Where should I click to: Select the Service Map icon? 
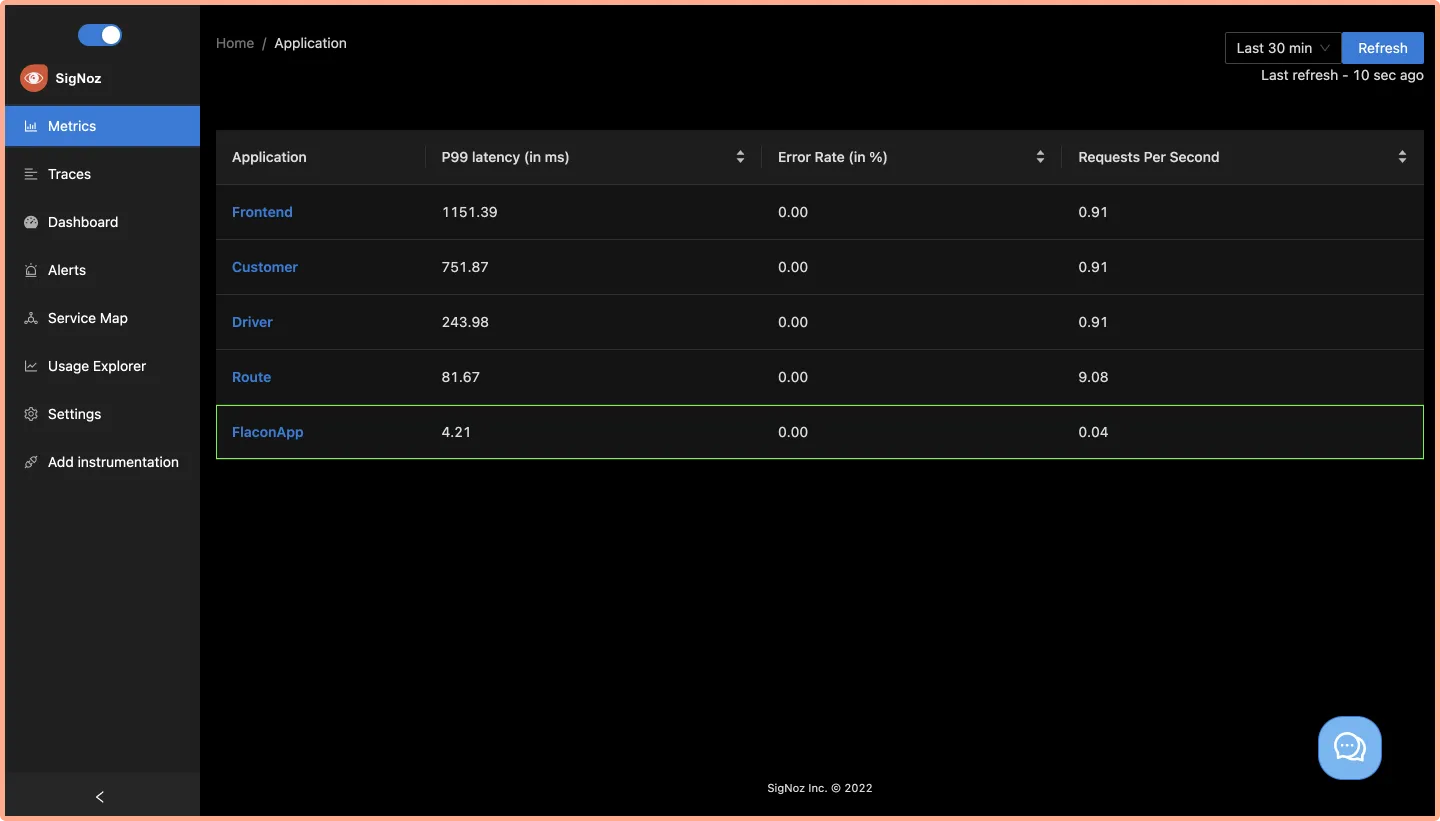pos(31,318)
